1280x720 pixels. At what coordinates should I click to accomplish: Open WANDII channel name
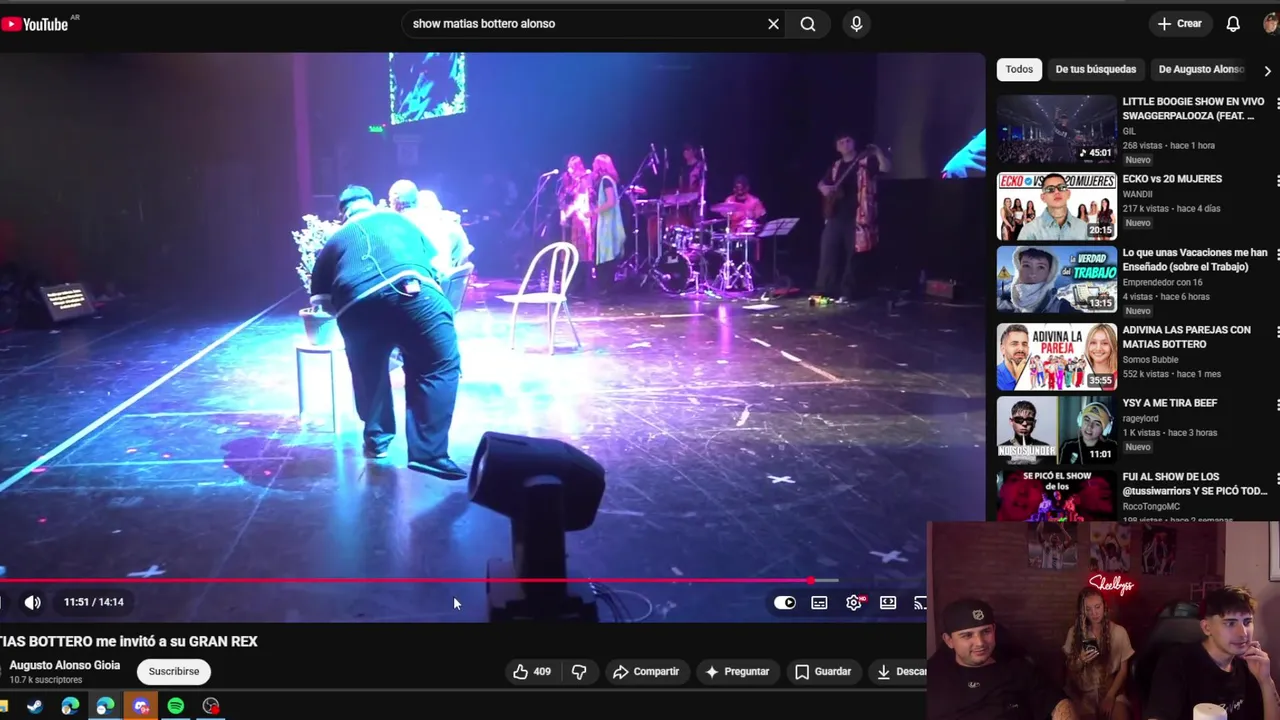point(1137,194)
